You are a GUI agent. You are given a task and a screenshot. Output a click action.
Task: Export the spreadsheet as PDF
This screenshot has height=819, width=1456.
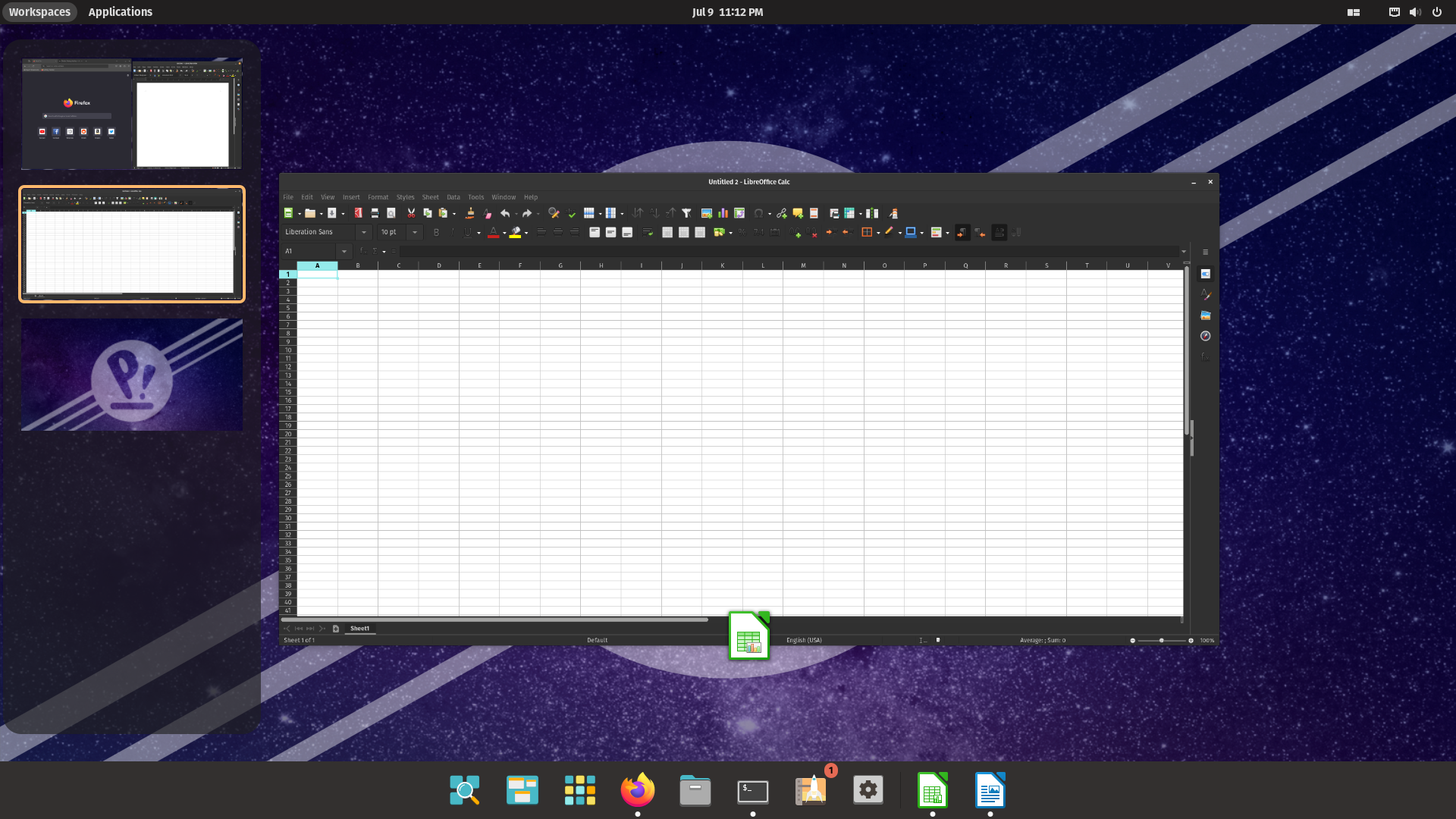coord(357,213)
